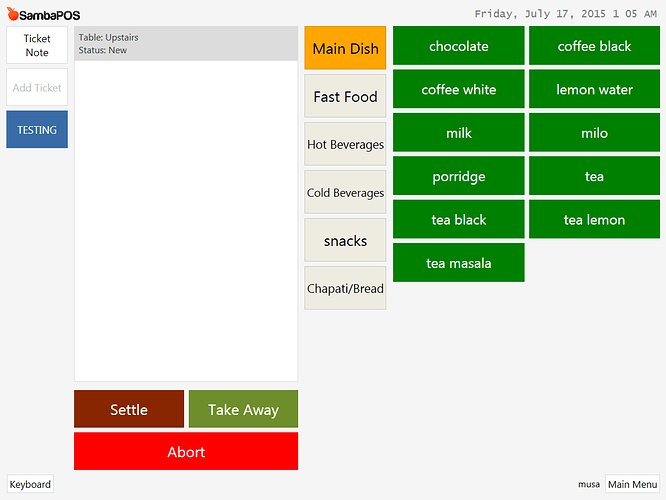The height and width of the screenshot is (500, 666).
Task: Add coffee black to the order
Action: (x=594, y=46)
